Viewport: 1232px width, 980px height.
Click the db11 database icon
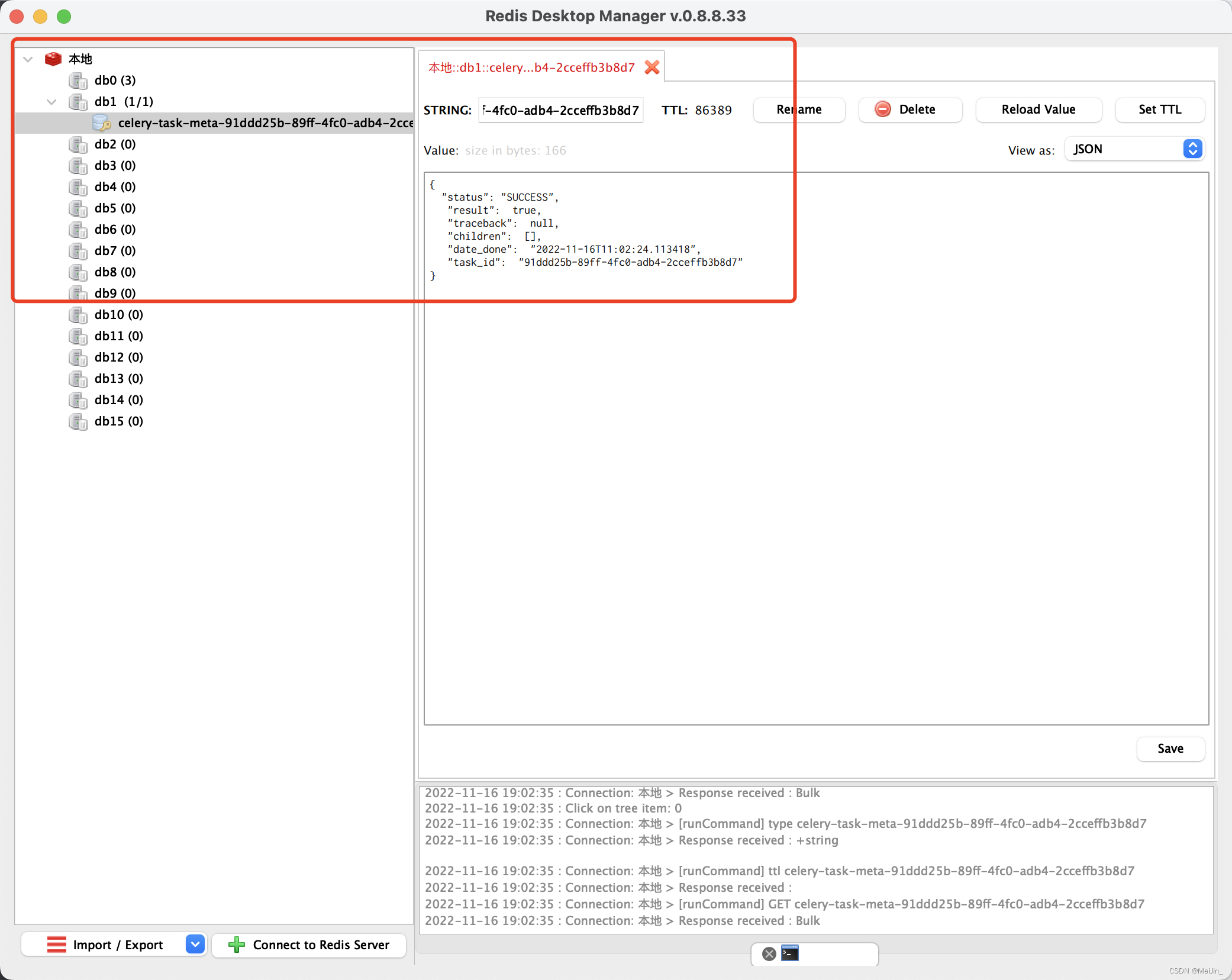[78, 336]
